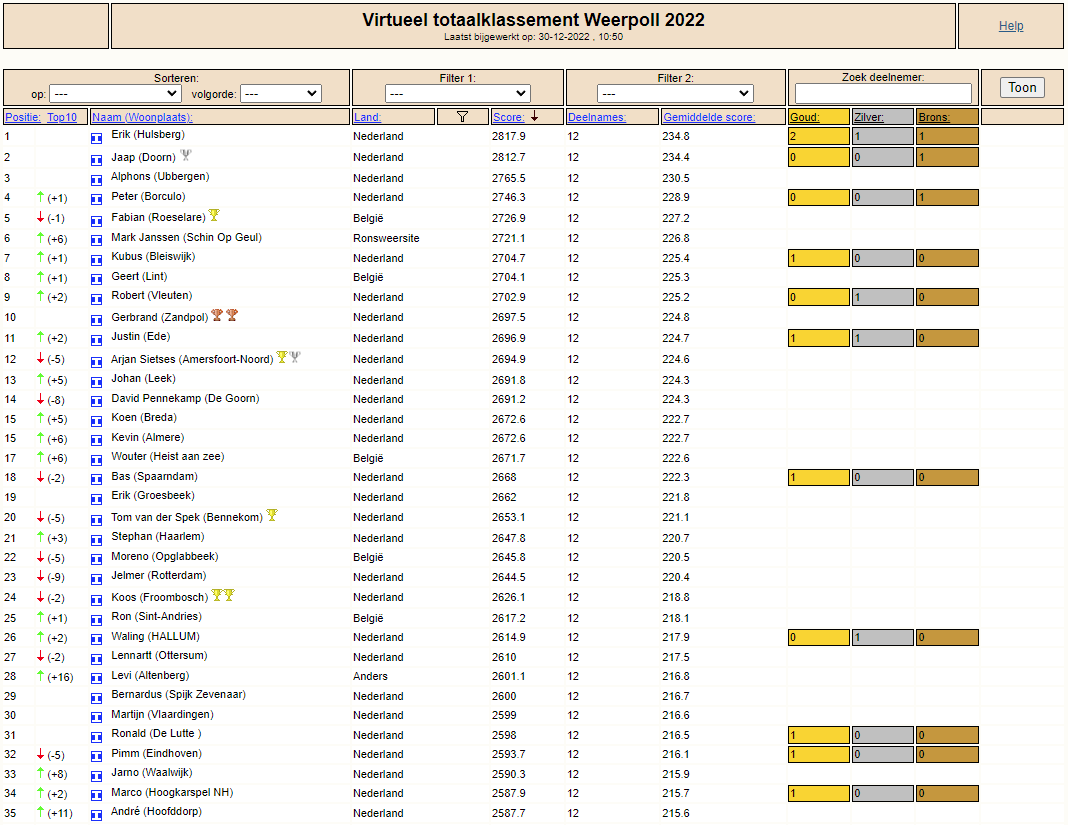Click the red sort arrow next to Score
Viewport: 1068px width, 825px height.
click(x=535, y=116)
